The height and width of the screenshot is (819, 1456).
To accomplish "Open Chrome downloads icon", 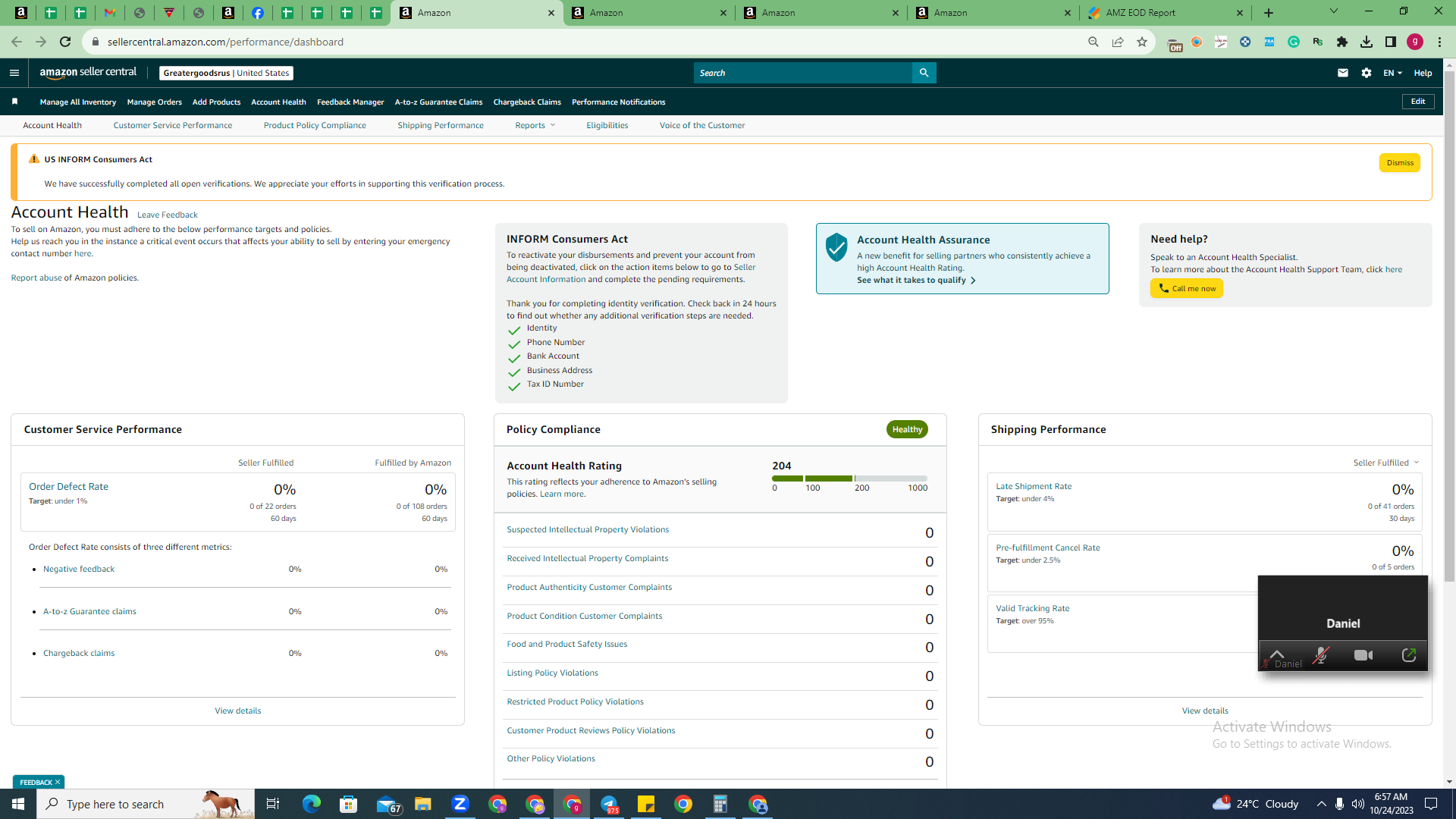I will (1367, 42).
